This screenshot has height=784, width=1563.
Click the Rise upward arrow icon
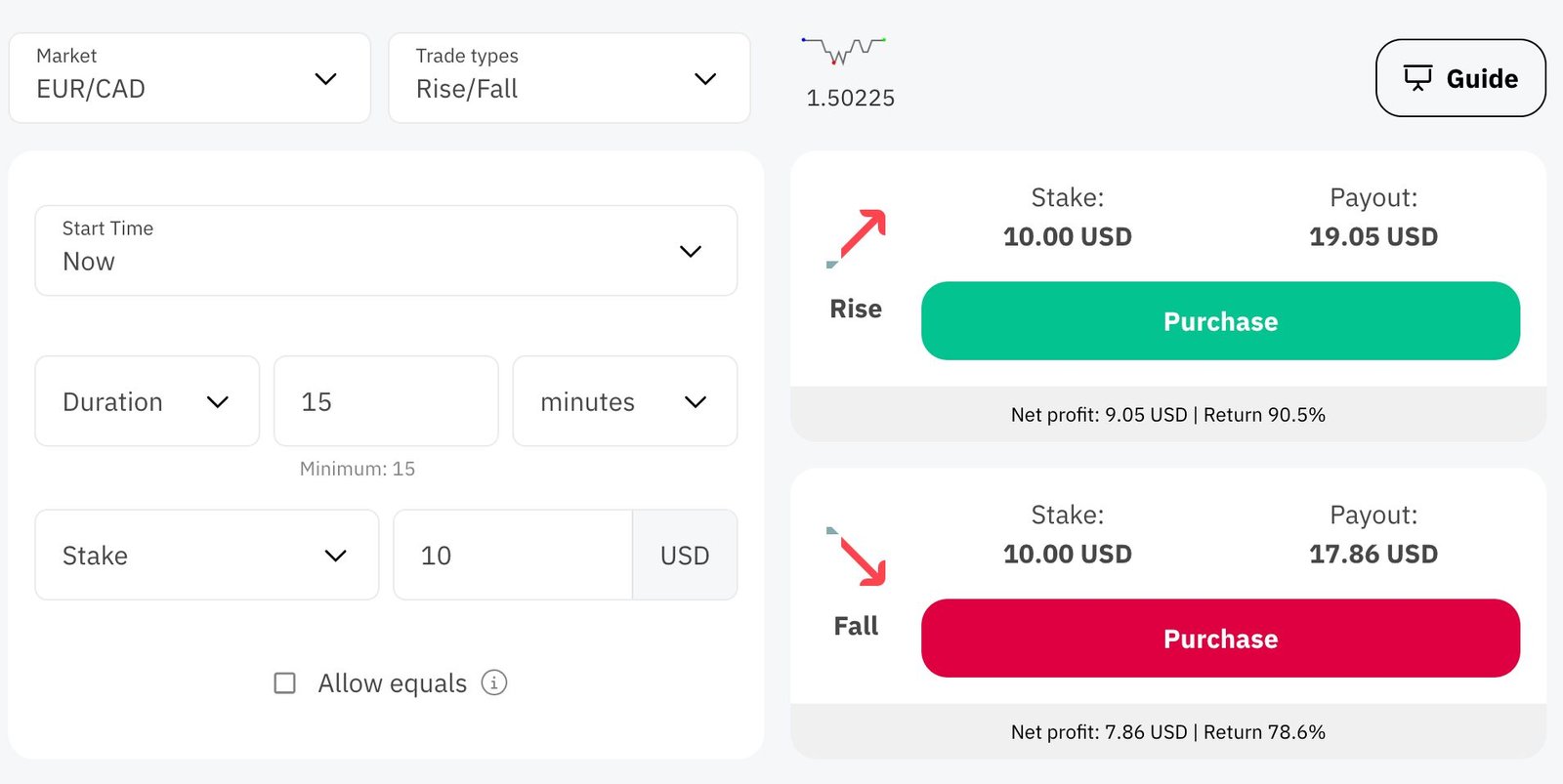click(x=857, y=237)
